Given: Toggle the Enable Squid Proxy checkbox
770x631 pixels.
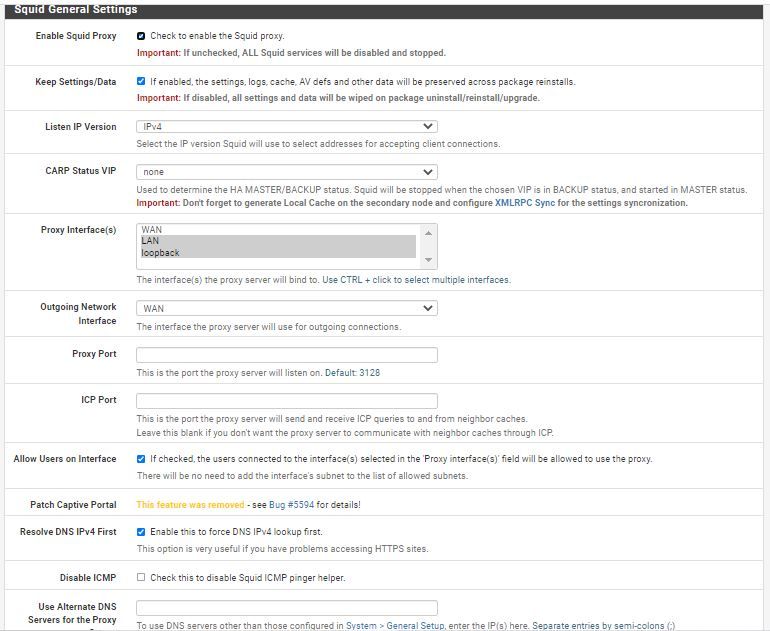Looking at the screenshot, I should [141, 36].
